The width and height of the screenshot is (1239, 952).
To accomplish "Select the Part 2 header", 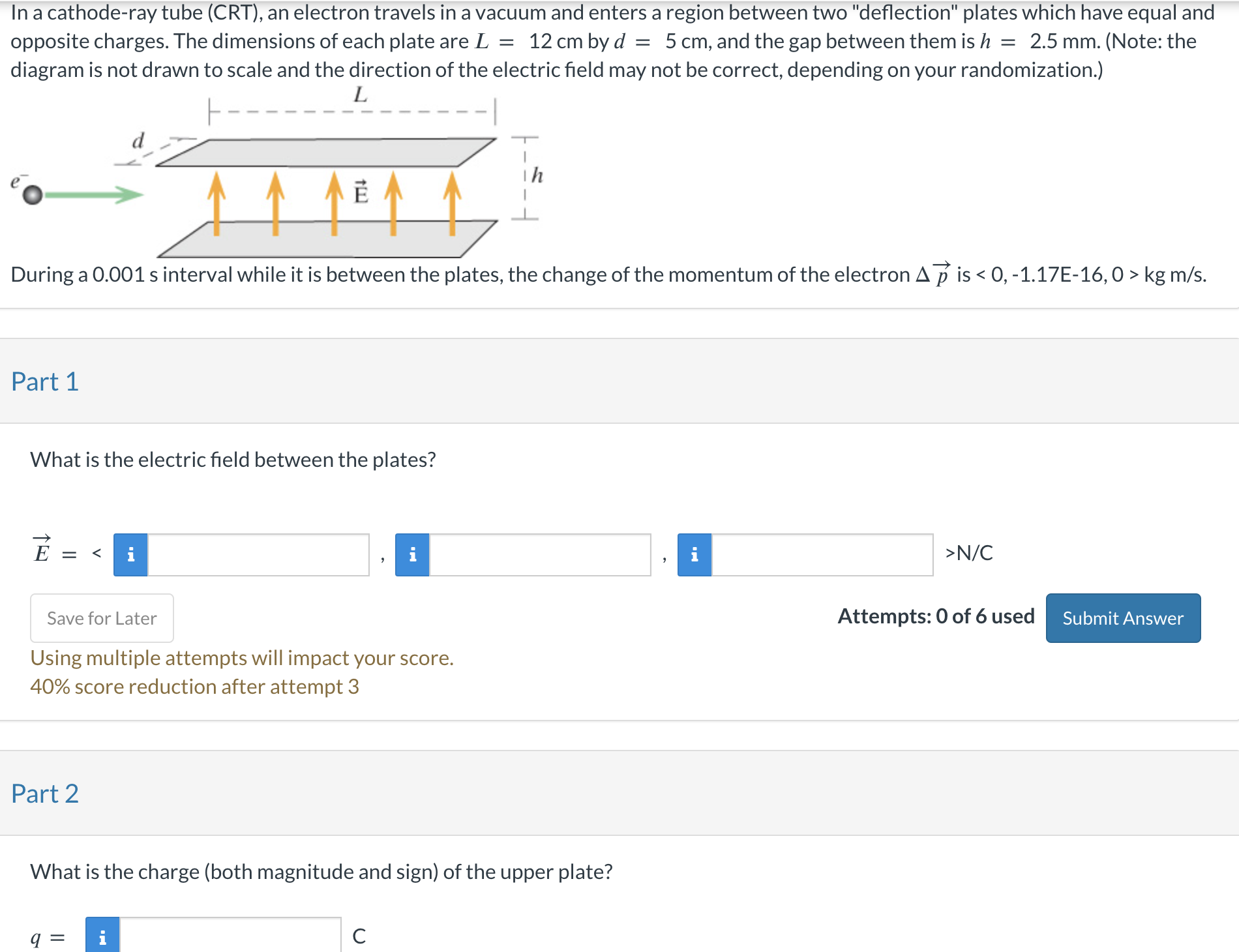I will [45, 794].
